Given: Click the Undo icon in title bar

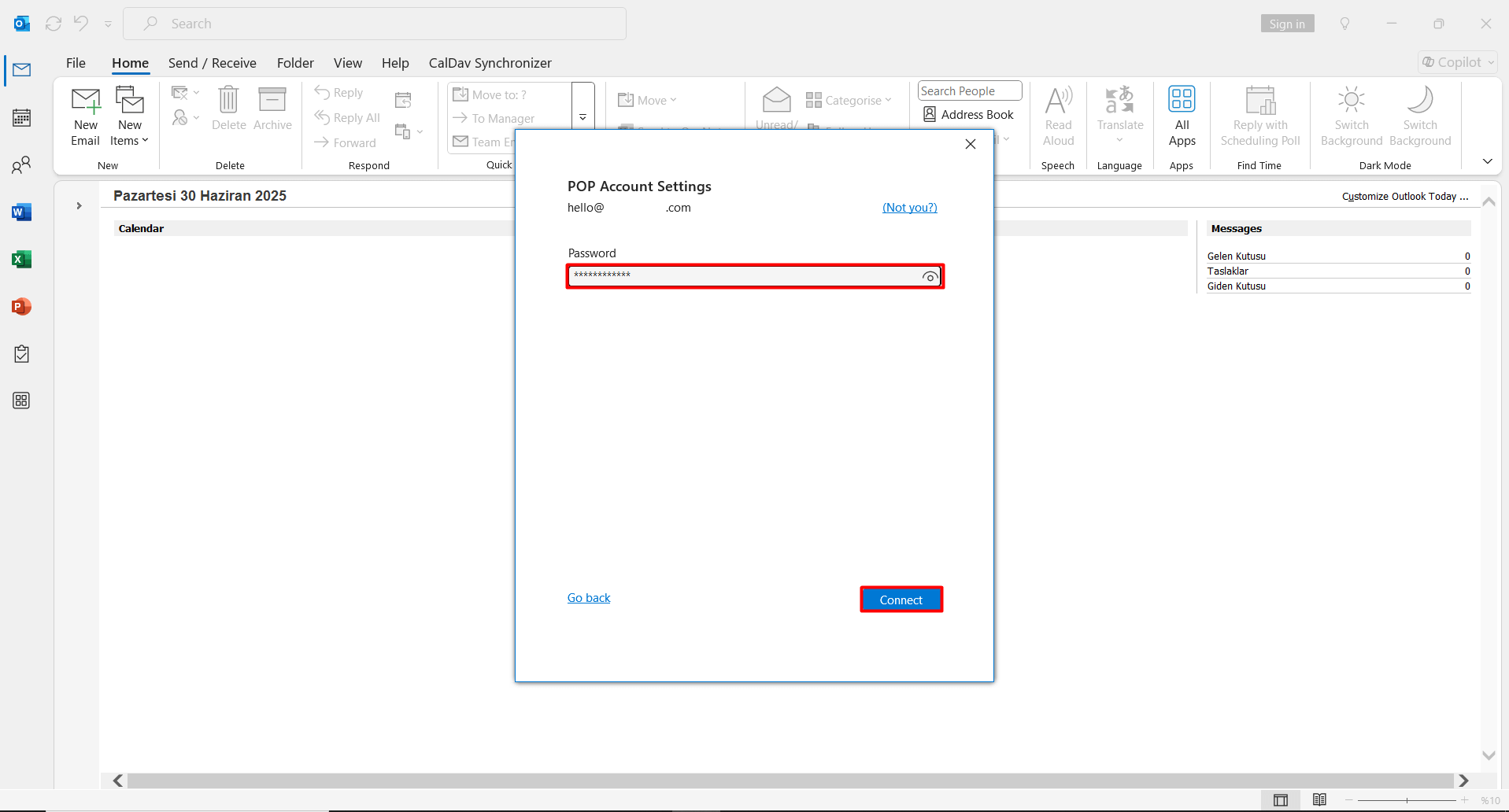Looking at the screenshot, I should click(x=81, y=24).
